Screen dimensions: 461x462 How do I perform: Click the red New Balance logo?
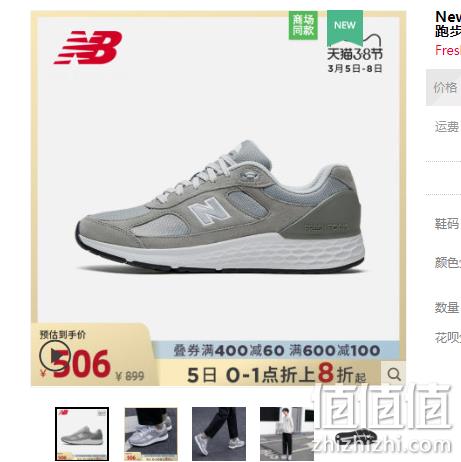(88, 47)
